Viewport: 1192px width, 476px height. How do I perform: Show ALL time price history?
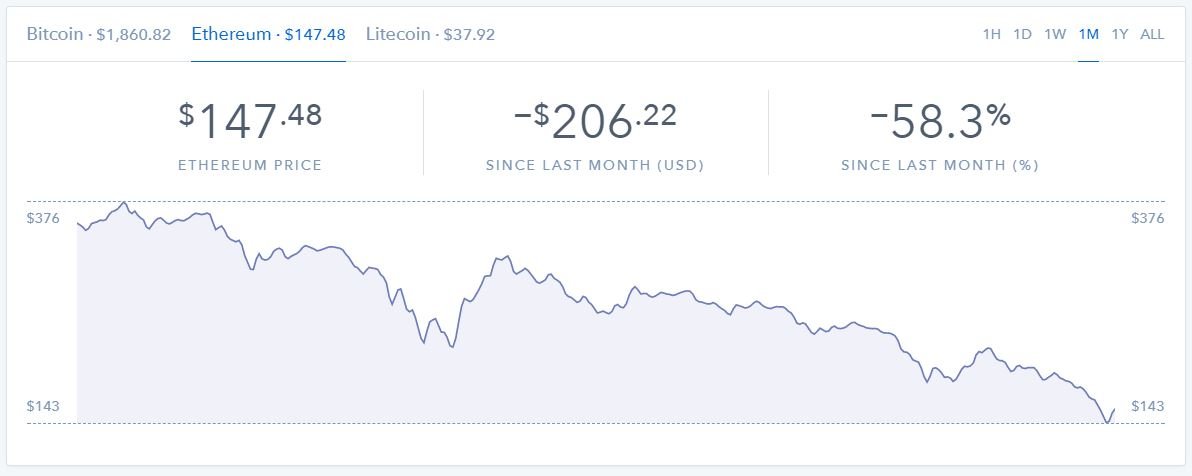click(1152, 34)
